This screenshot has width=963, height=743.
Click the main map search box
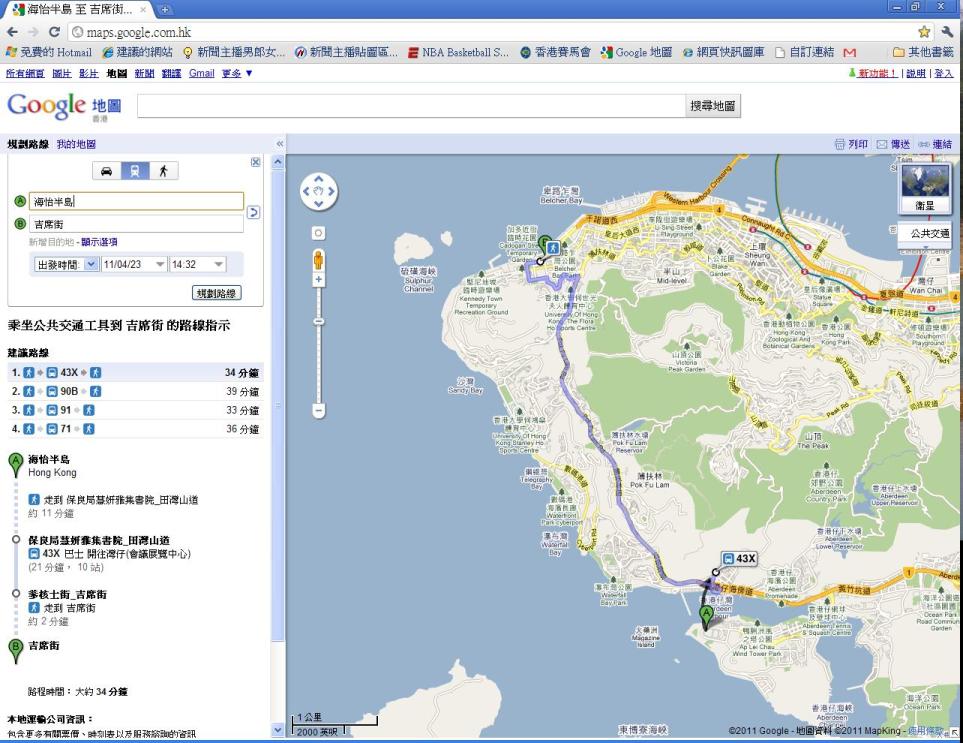coord(411,106)
